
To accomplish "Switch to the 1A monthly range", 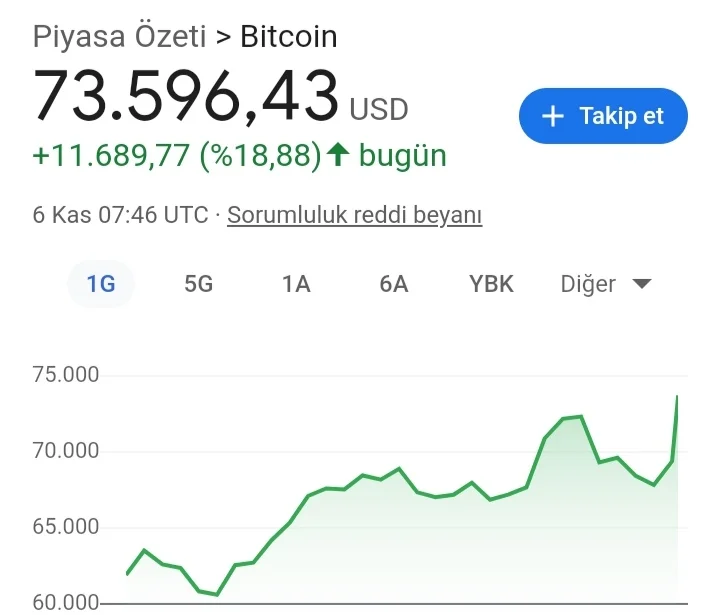I will 296,284.
